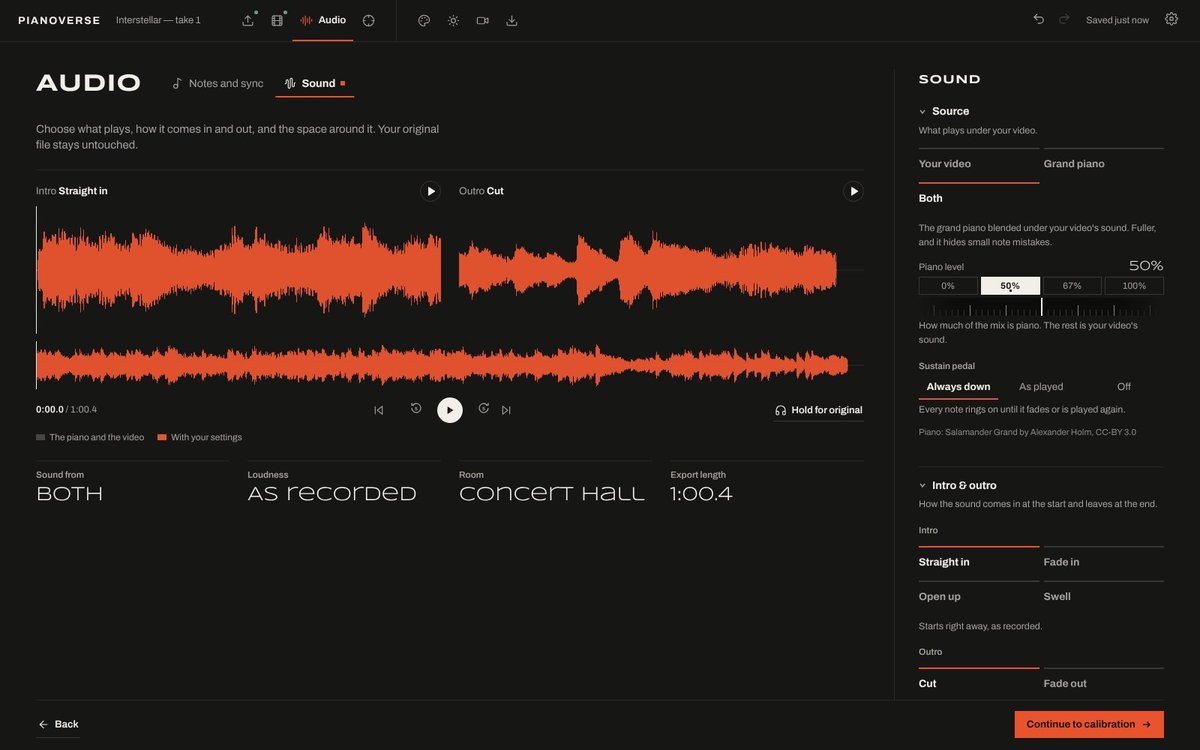Open the film strip video step
The width and height of the screenshot is (1200, 750).
tap(277, 20)
